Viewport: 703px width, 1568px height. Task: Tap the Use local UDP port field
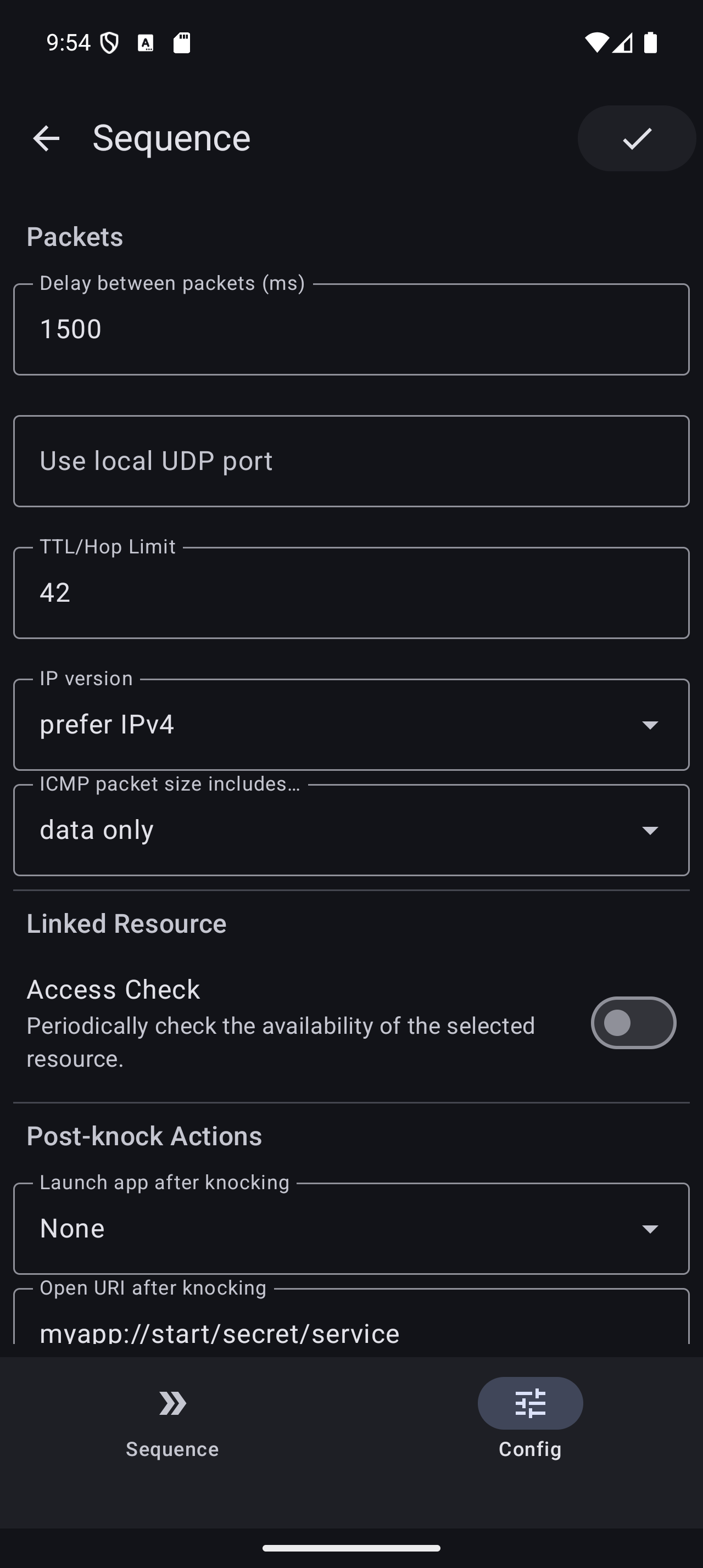click(x=351, y=461)
